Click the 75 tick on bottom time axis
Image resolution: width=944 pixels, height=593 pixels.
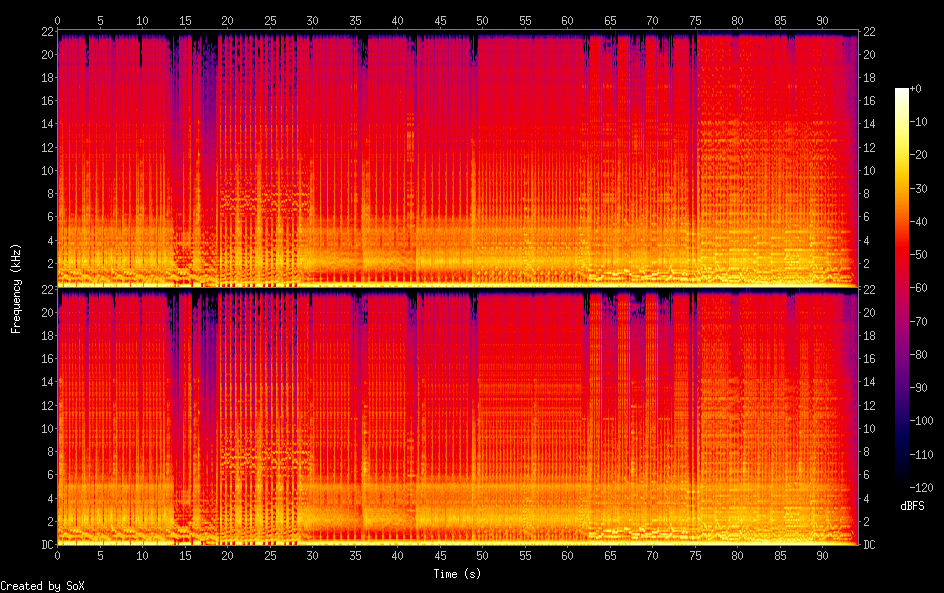[x=694, y=555]
